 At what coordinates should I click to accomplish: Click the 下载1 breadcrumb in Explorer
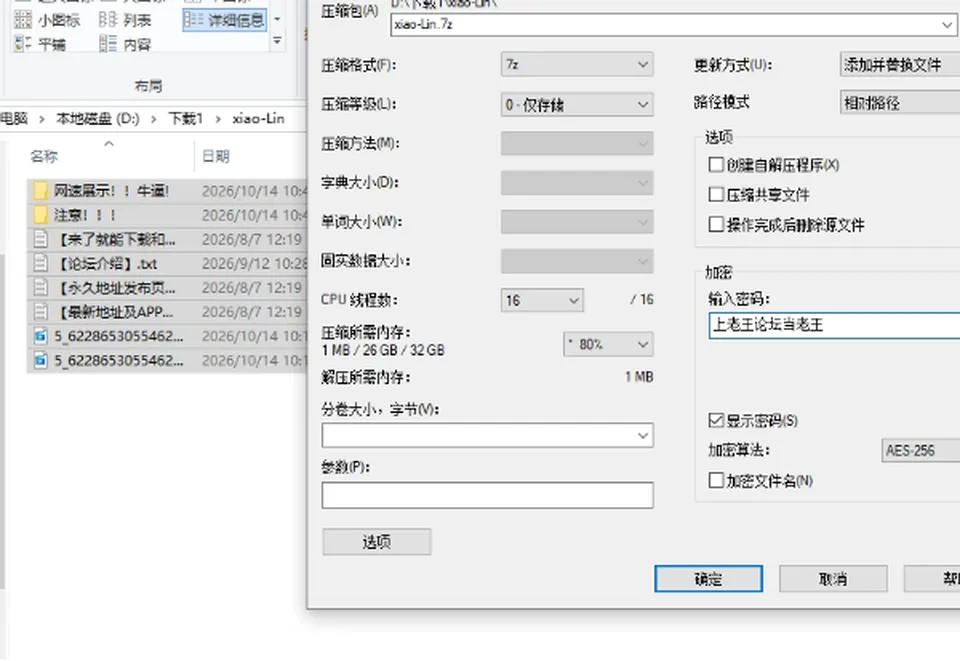coord(186,118)
